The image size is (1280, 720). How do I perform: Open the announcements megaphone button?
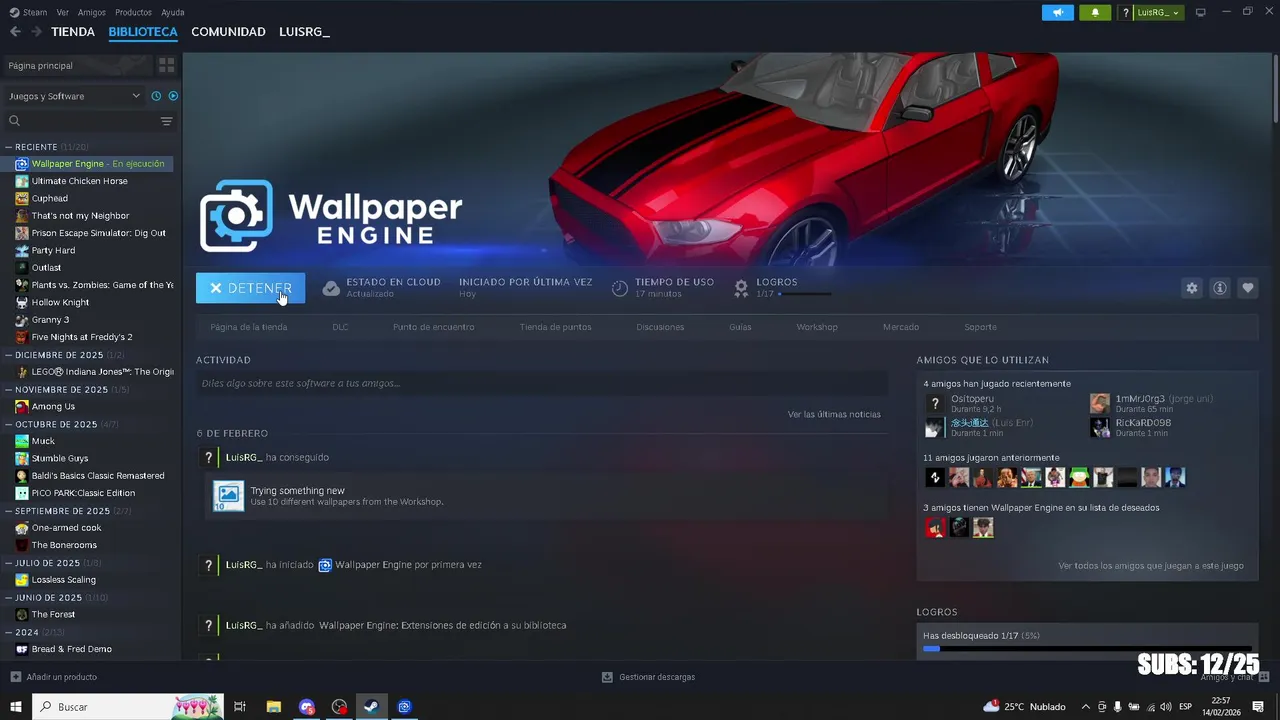[x=1057, y=12]
